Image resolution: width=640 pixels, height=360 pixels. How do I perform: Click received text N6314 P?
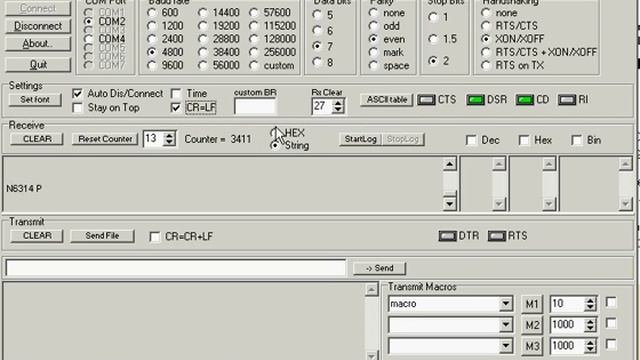[x=24, y=189]
